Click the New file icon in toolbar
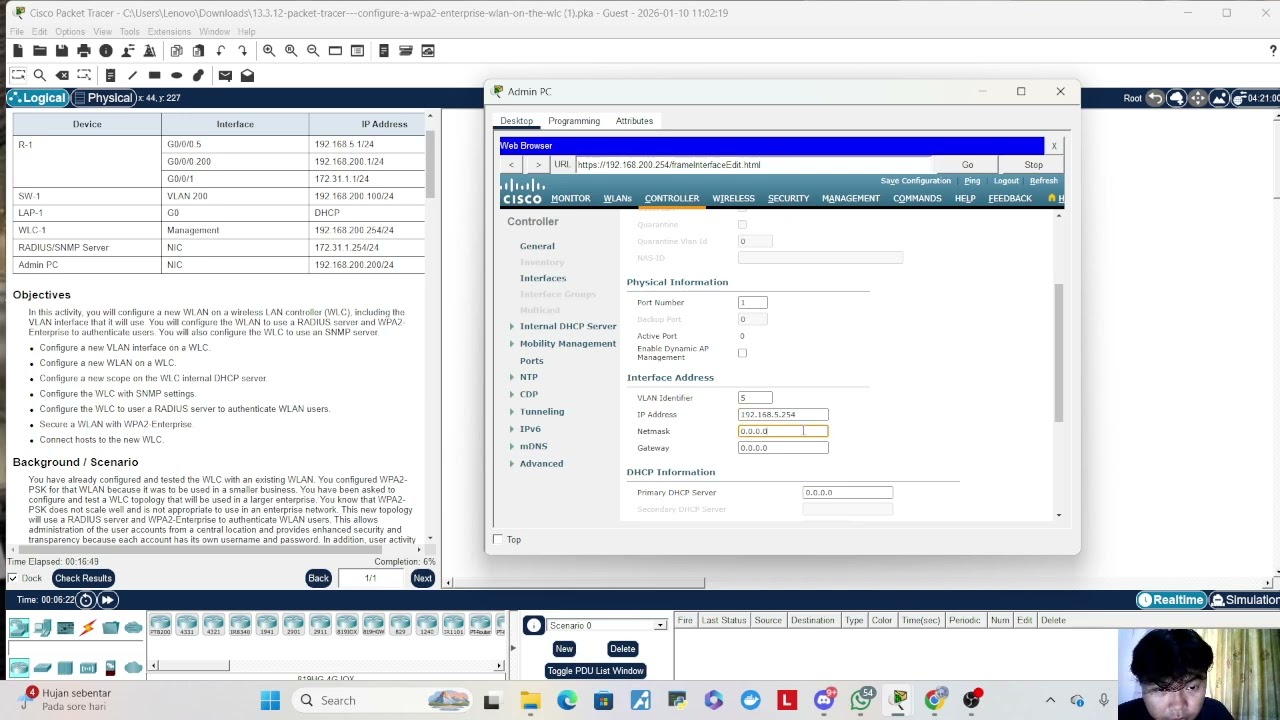 (x=17, y=51)
